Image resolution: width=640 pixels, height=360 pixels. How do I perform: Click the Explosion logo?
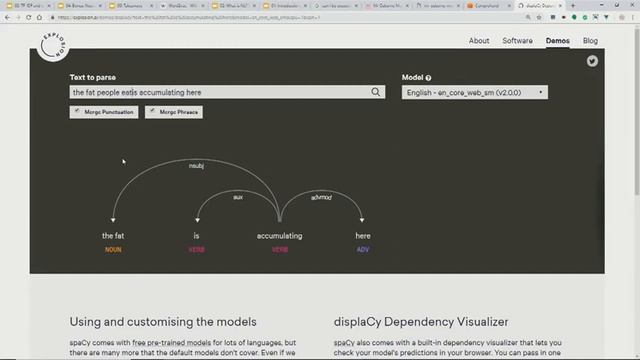click(53, 46)
